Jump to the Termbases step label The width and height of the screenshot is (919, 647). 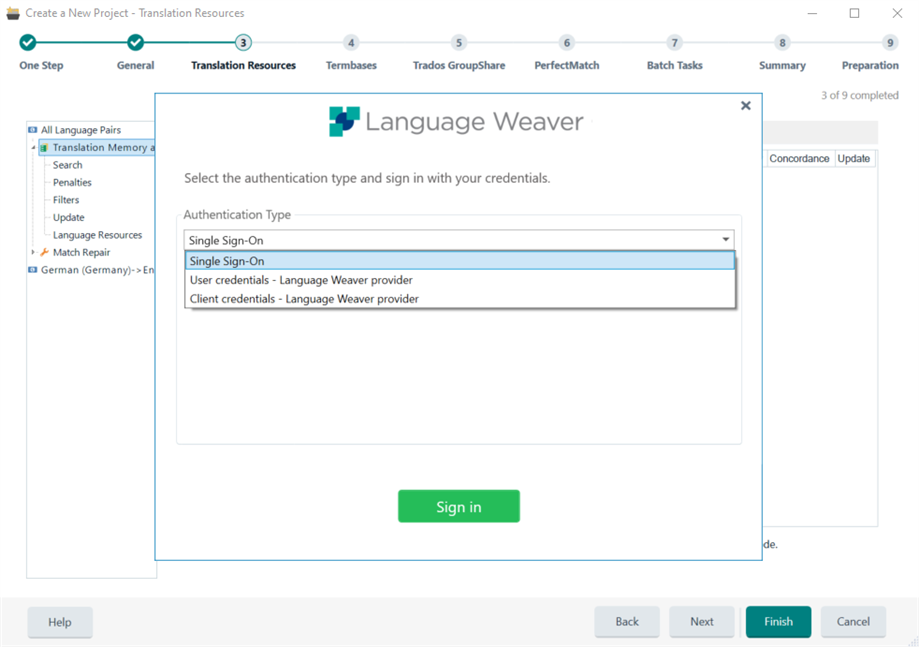[351, 66]
